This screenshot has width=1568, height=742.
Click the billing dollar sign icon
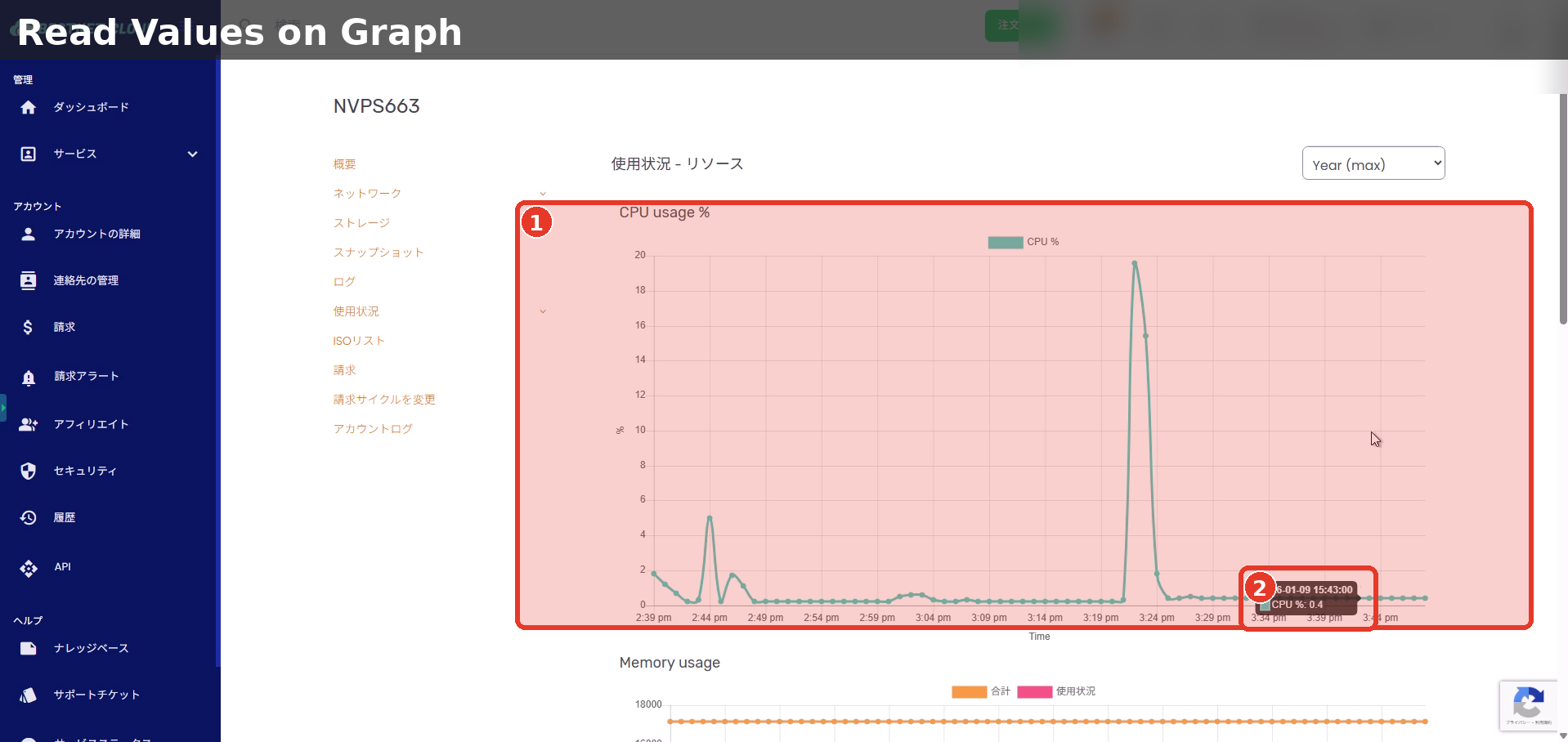tap(29, 327)
